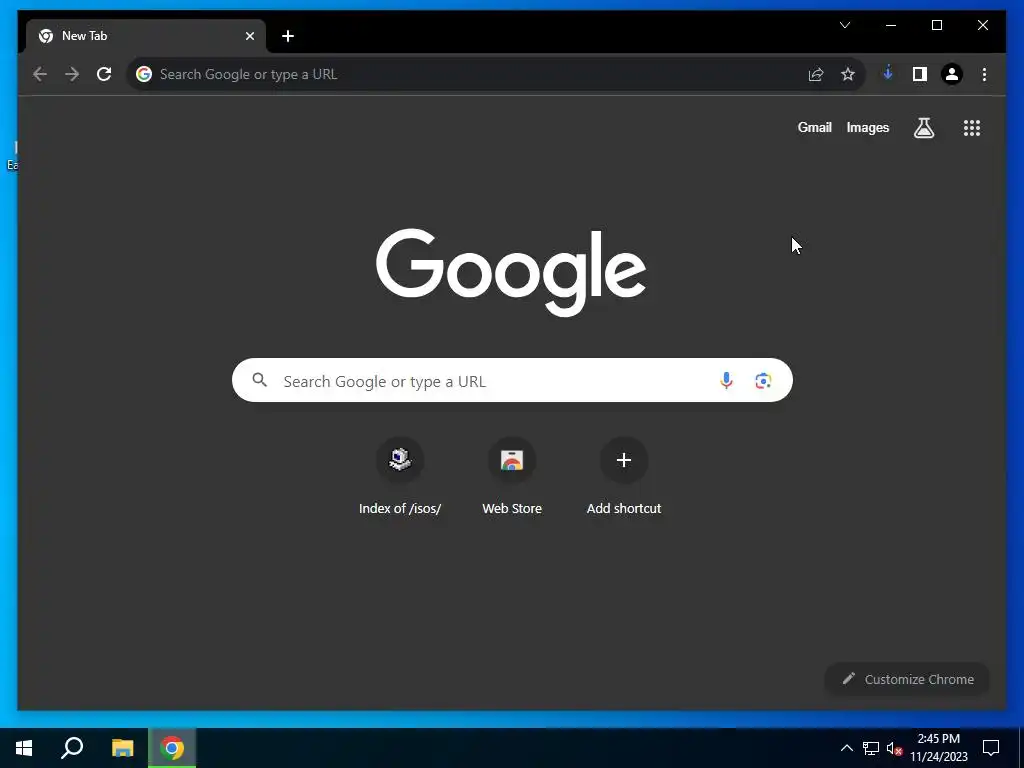Open the Images link
This screenshot has width=1024, height=768.
click(867, 128)
